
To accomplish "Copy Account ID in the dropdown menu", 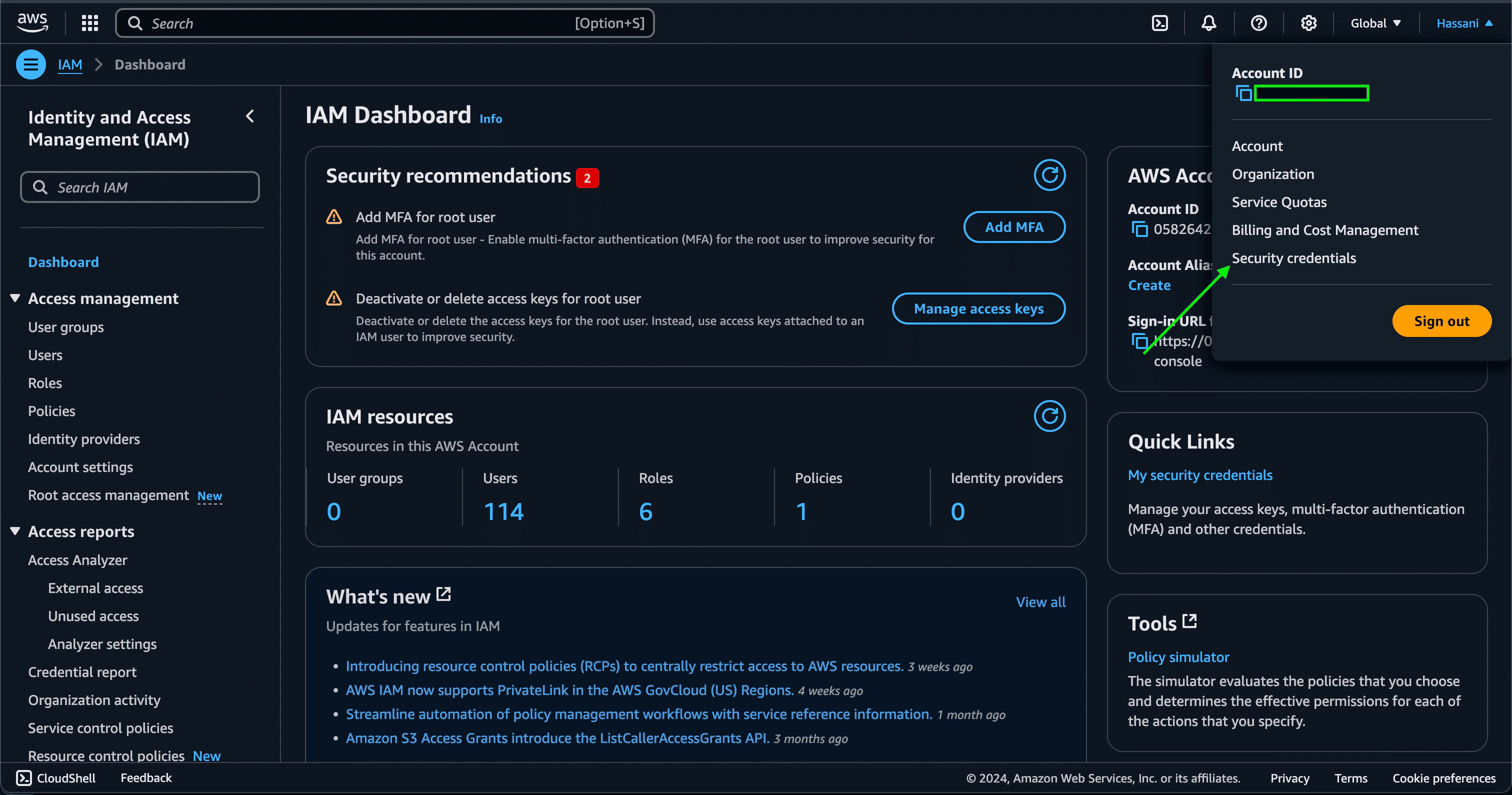I will pyautogui.click(x=1244, y=93).
